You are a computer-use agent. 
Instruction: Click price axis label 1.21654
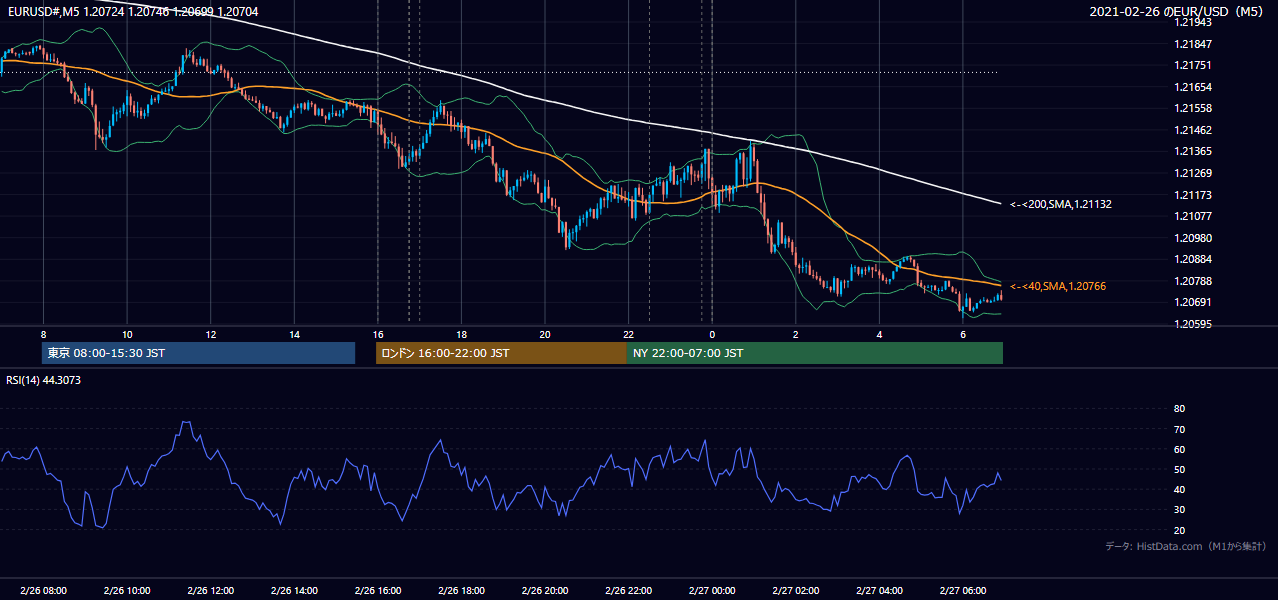tap(1193, 87)
